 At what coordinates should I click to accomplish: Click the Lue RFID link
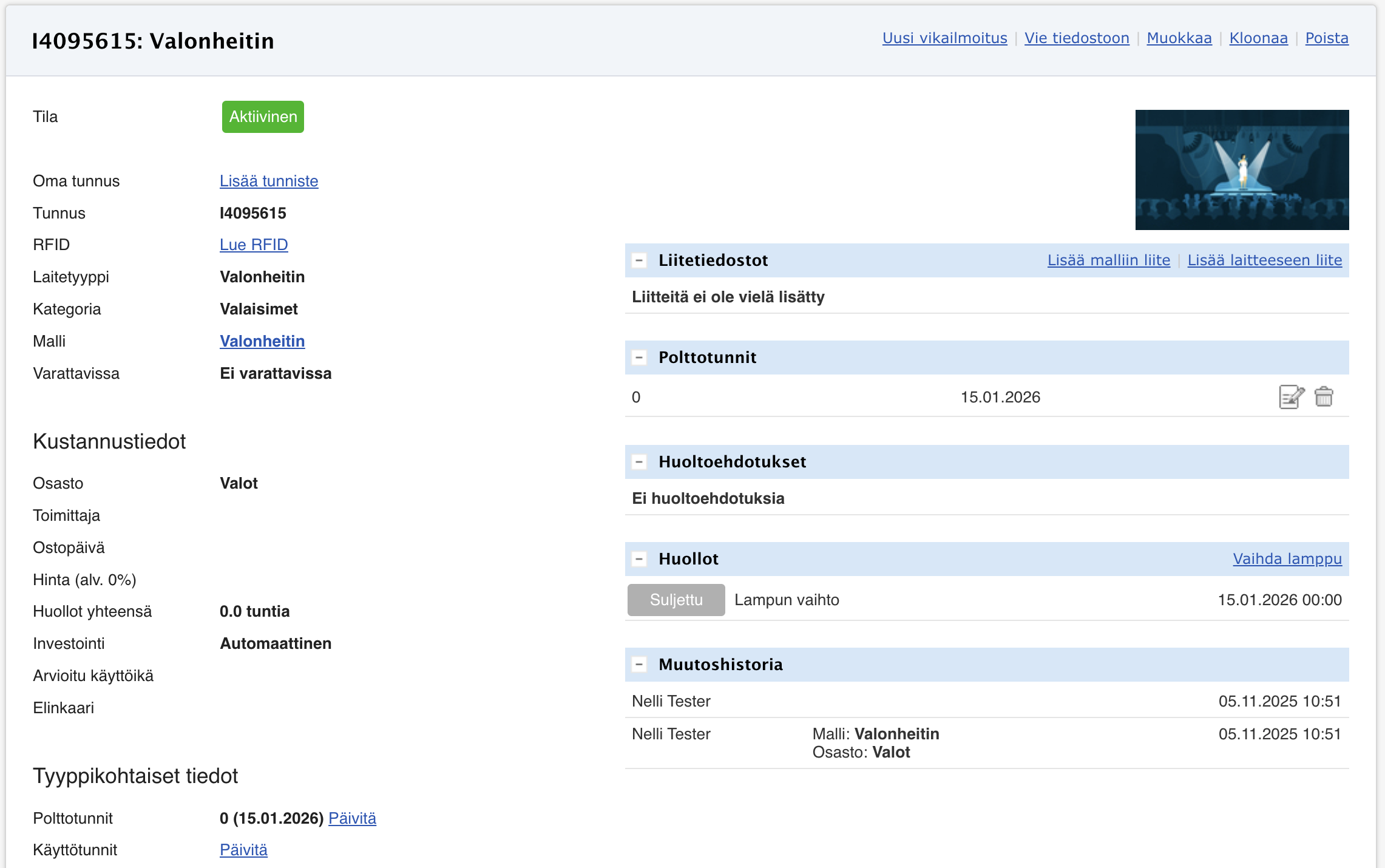coord(254,245)
